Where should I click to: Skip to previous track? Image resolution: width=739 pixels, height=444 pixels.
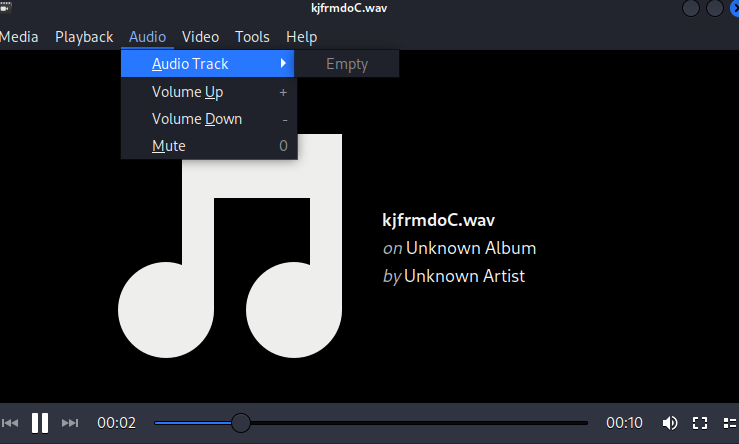(x=10, y=423)
